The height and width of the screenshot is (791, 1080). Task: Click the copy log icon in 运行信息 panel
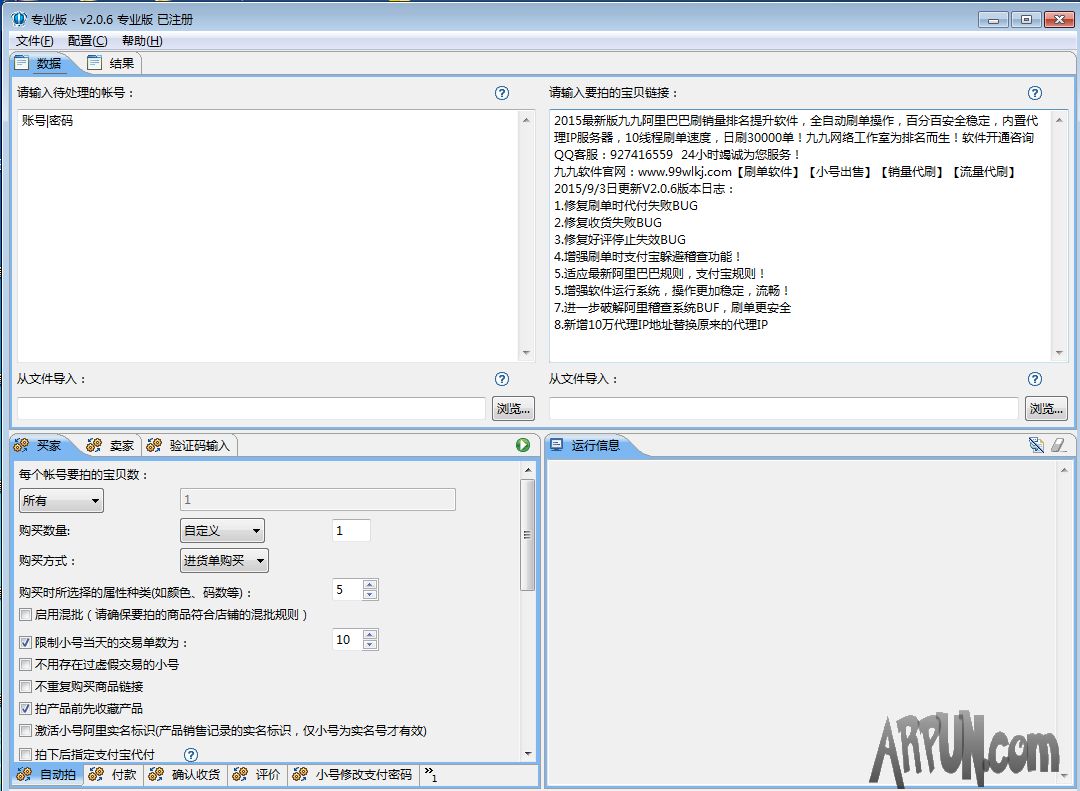[x=1036, y=445]
